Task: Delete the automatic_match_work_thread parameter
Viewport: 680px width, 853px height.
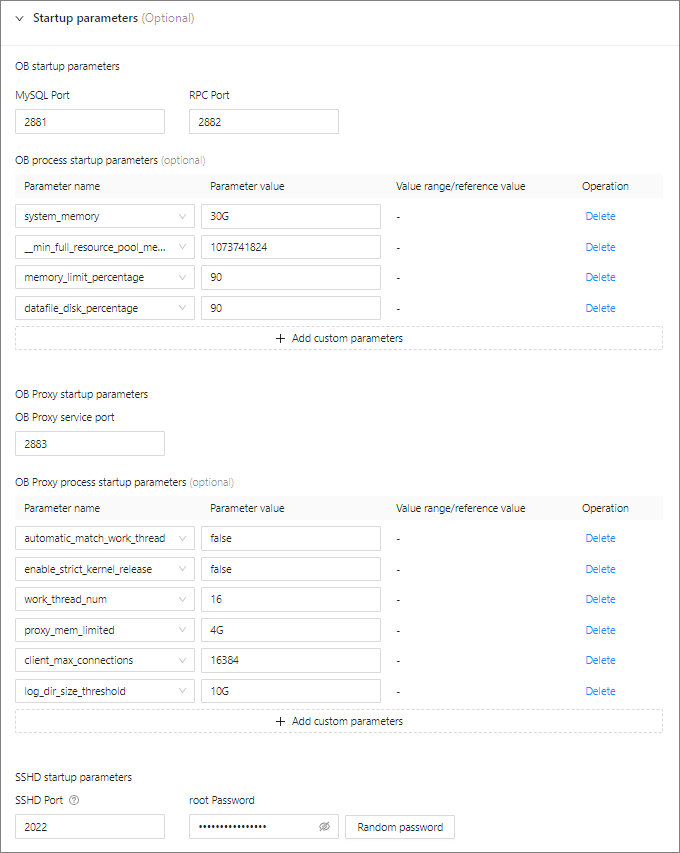Action: 600,538
